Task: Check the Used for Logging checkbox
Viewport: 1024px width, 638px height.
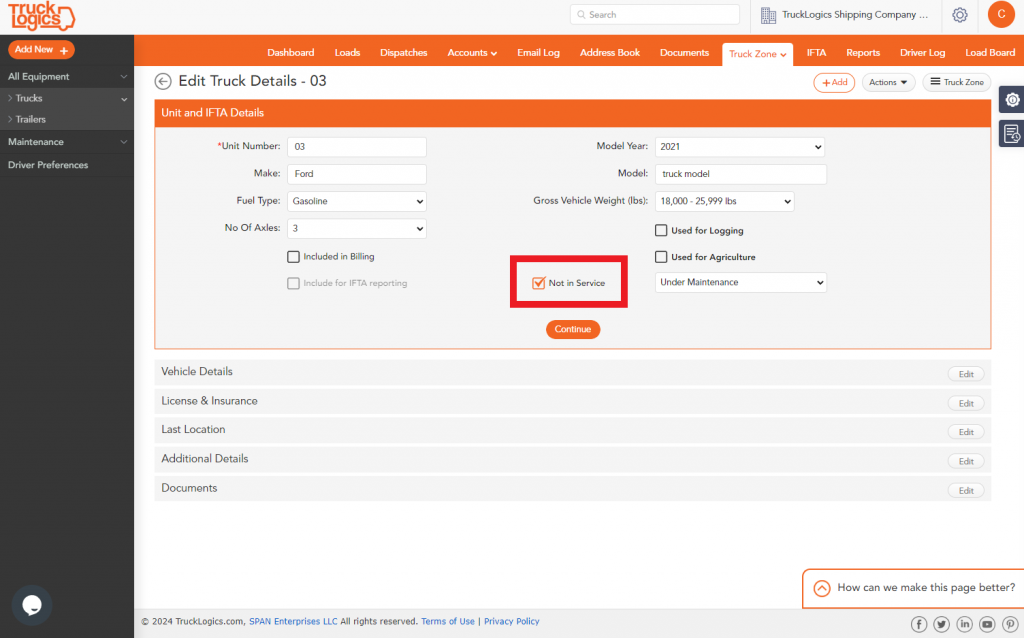Action: [661, 231]
